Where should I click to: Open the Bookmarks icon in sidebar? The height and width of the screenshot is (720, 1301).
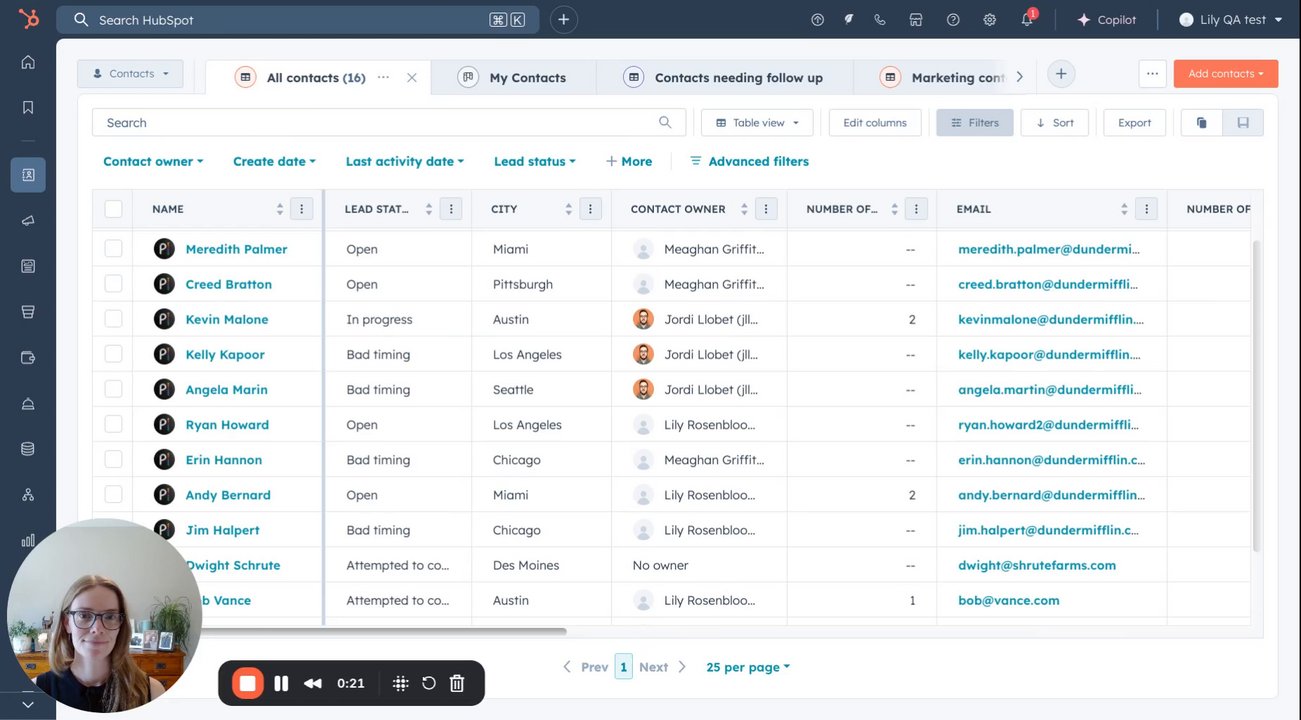click(x=28, y=107)
